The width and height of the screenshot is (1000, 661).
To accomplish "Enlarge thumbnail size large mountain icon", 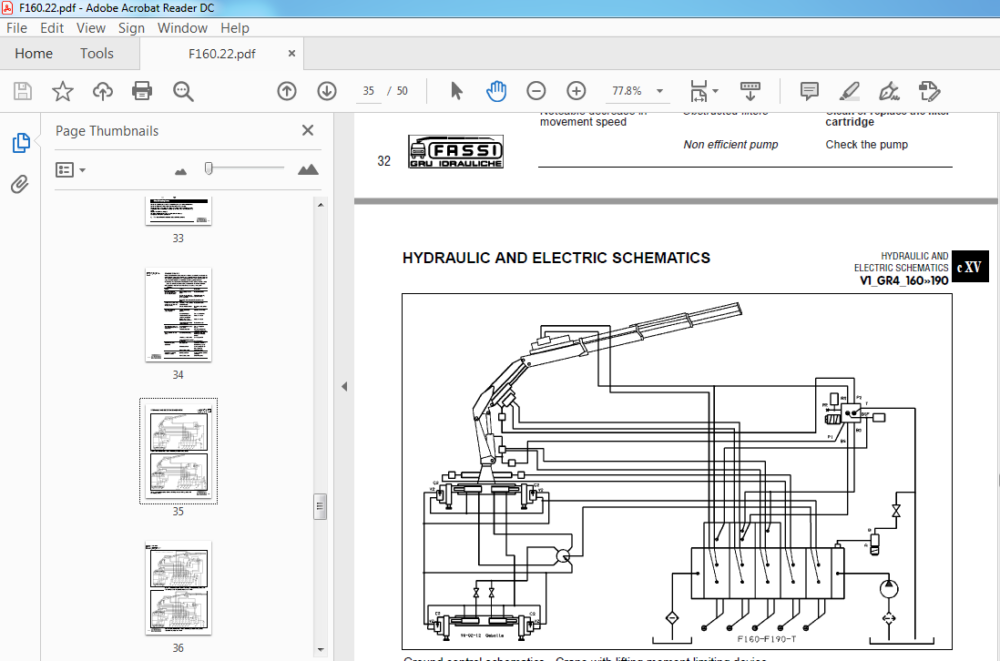I will [308, 169].
